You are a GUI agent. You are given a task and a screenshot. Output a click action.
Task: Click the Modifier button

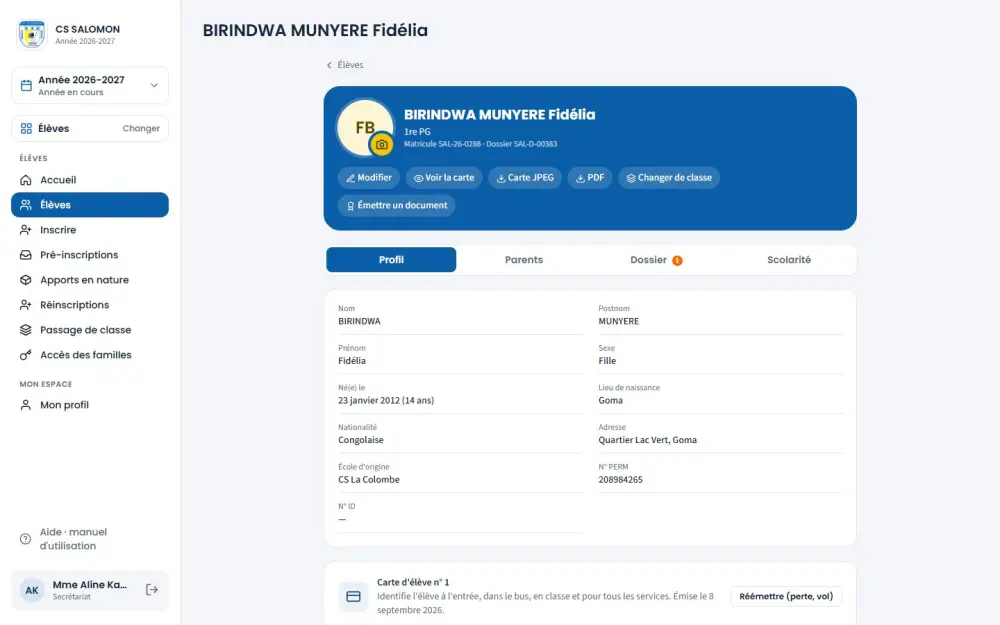tap(369, 178)
